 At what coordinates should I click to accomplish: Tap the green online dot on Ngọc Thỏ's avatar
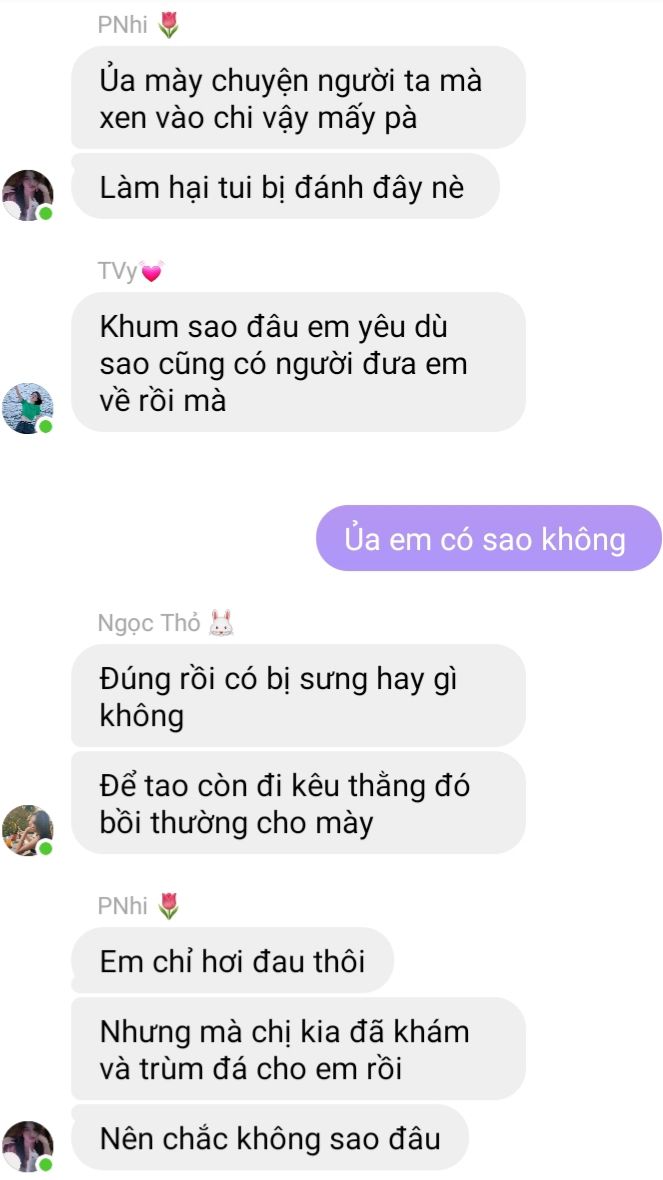click(x=45, y=848)
